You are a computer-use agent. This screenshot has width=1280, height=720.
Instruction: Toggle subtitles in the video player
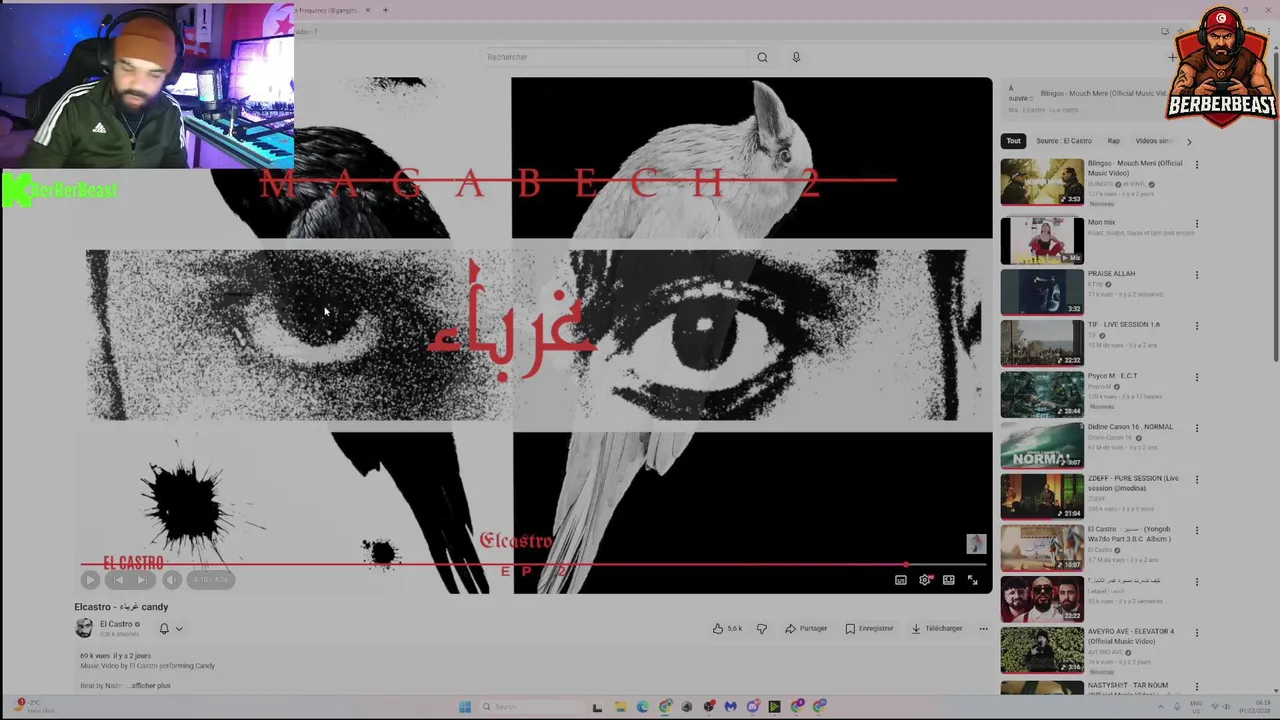click(x=901, y=580)
